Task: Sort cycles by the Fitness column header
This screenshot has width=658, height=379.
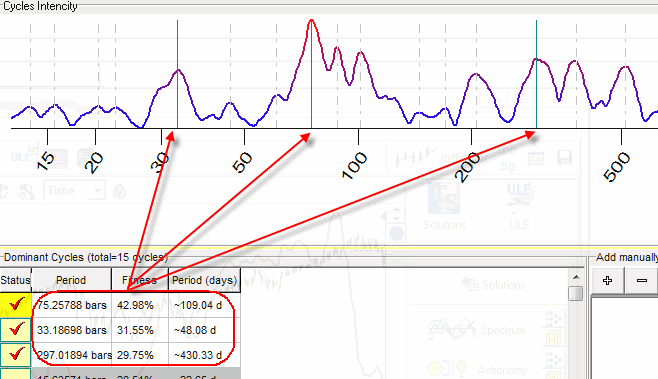Action: click(140, 280)
